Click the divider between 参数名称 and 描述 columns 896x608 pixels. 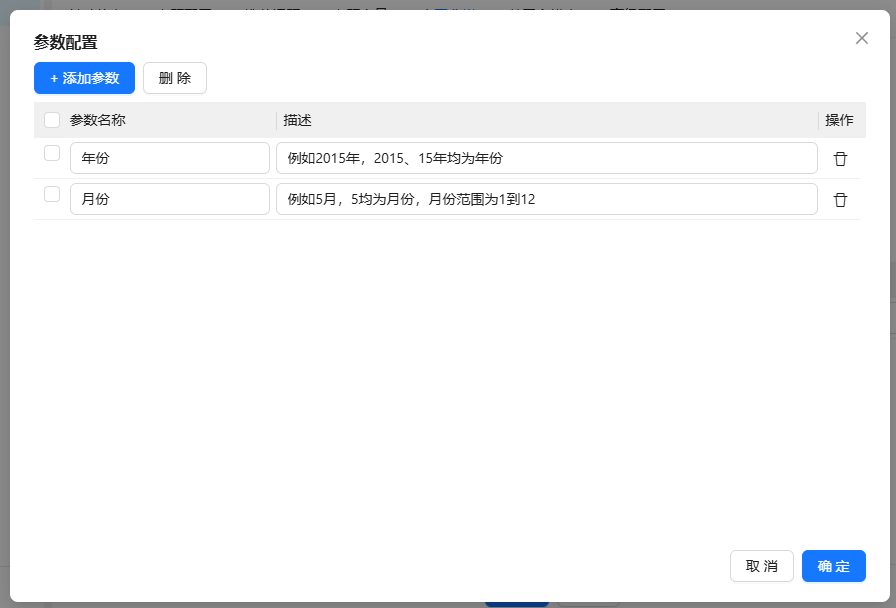click(277, 120)
